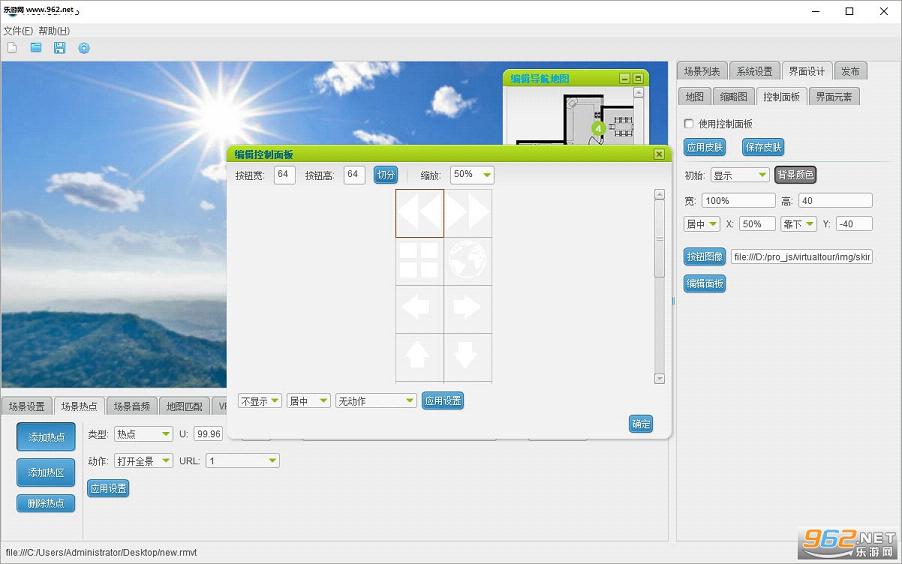Image resolution: width=902 pixels, height=564 pixels.
Task: Select the fast-forward double-right arrow tile
Action: tap(468, 213)
